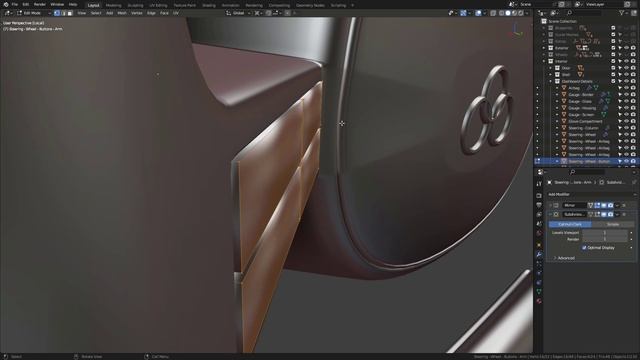The image size is (640, 360).
Task: Toggle X-ray view icon
Action: pos(493,13)
